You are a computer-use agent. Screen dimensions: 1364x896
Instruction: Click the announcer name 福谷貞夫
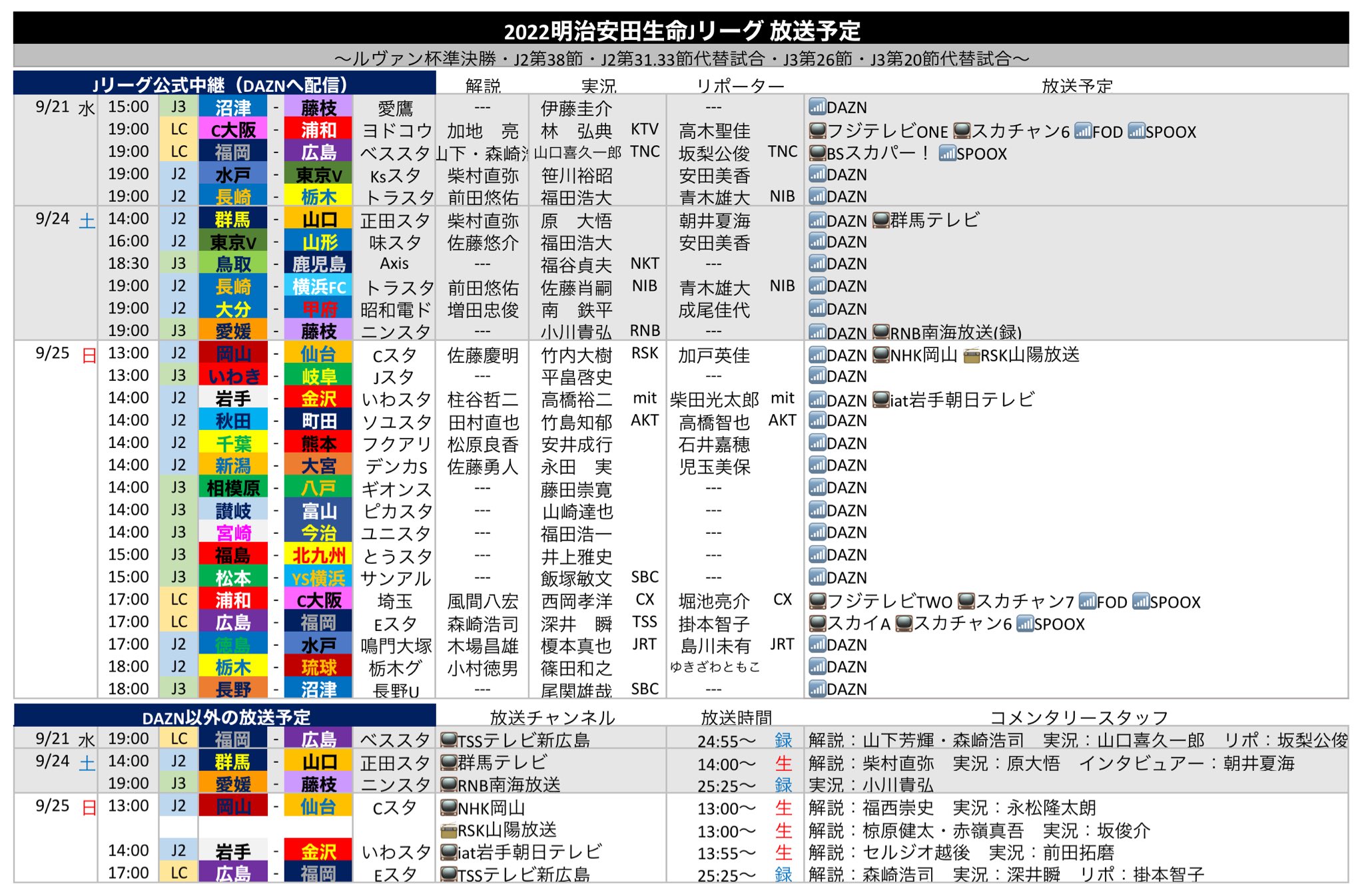pos(576,265)
